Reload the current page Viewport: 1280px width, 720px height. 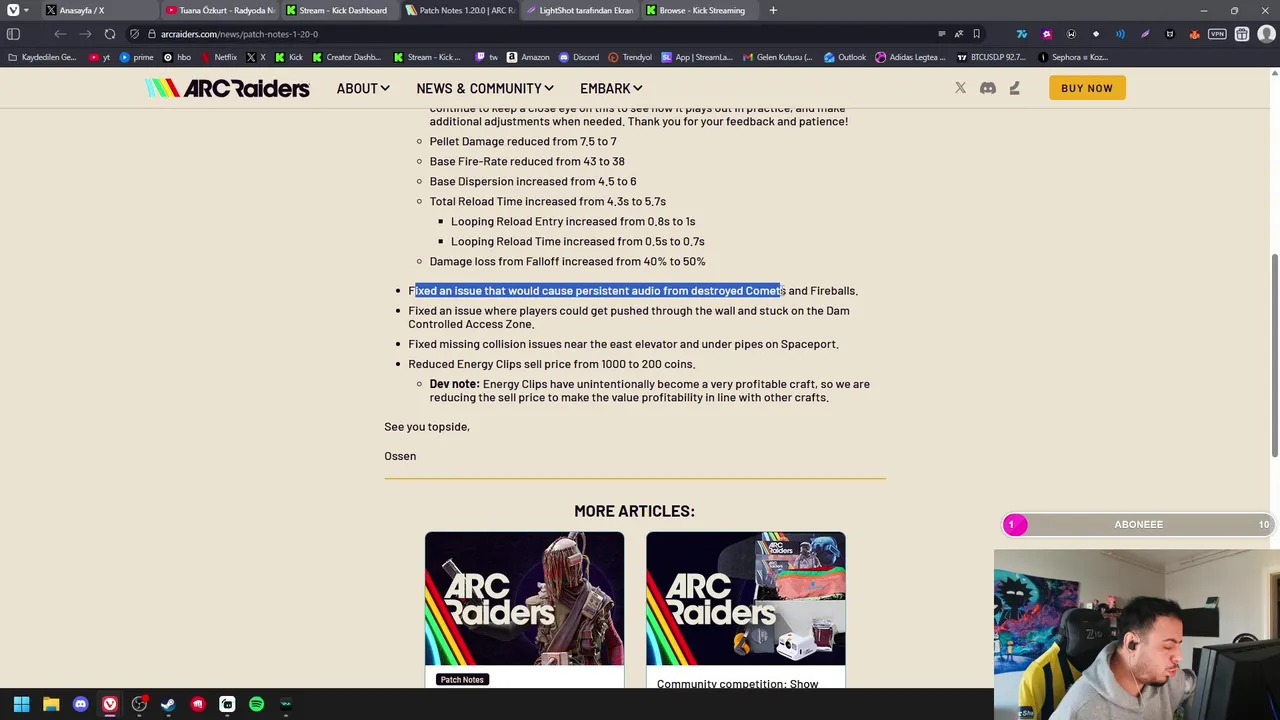click(110, 34)
